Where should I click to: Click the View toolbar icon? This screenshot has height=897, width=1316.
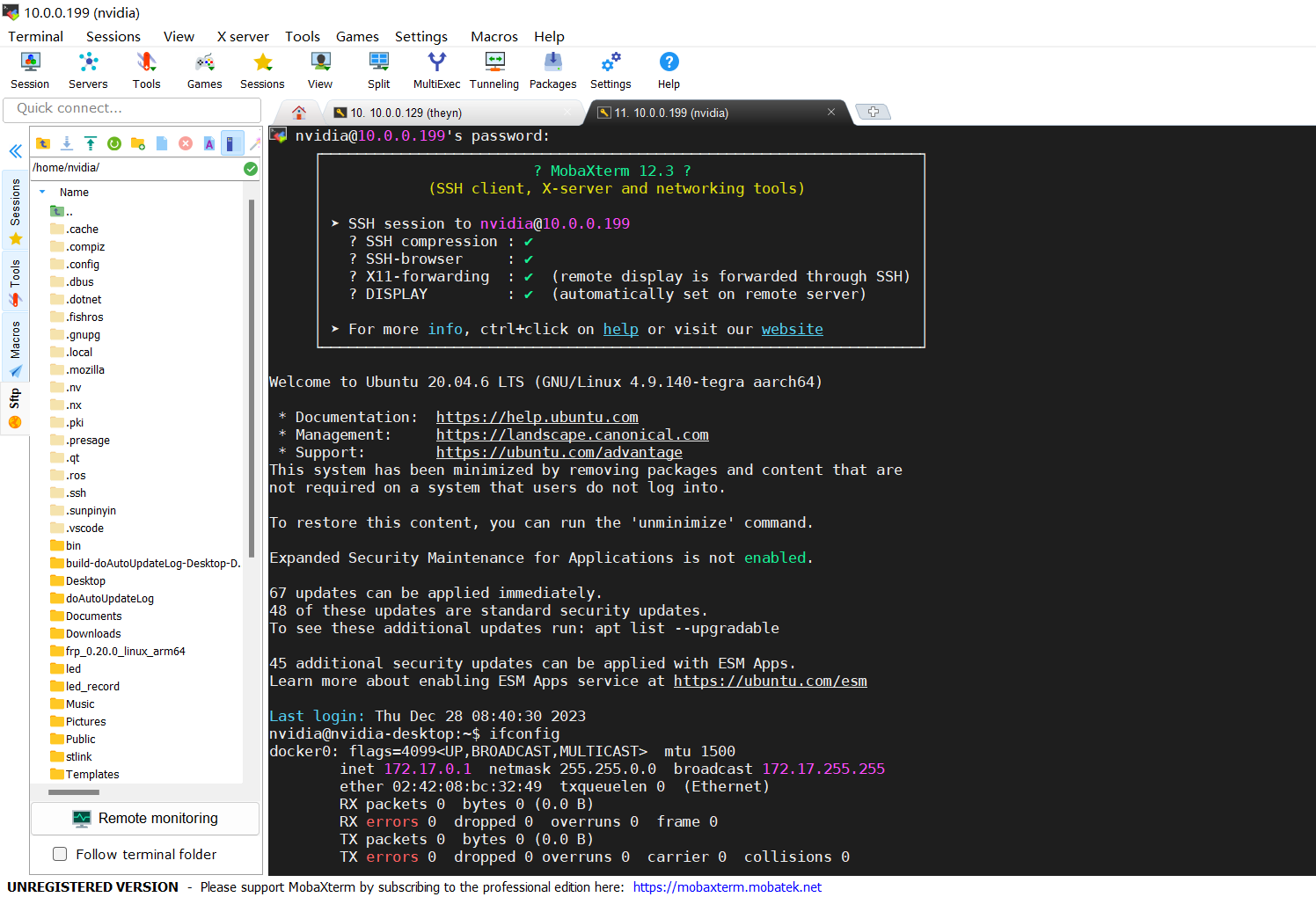tap(320, 70)
